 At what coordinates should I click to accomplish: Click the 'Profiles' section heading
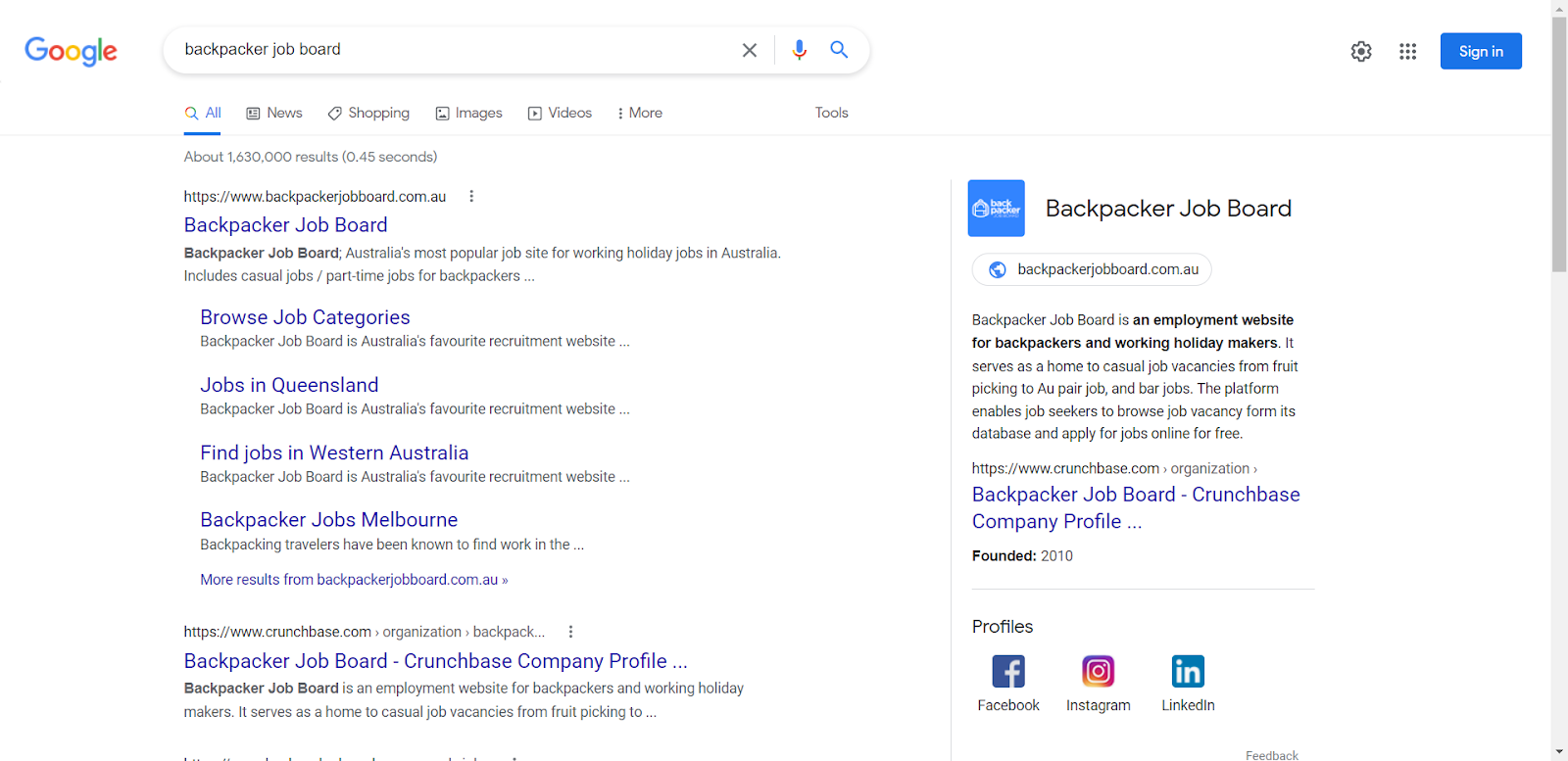pos(1003,627)
